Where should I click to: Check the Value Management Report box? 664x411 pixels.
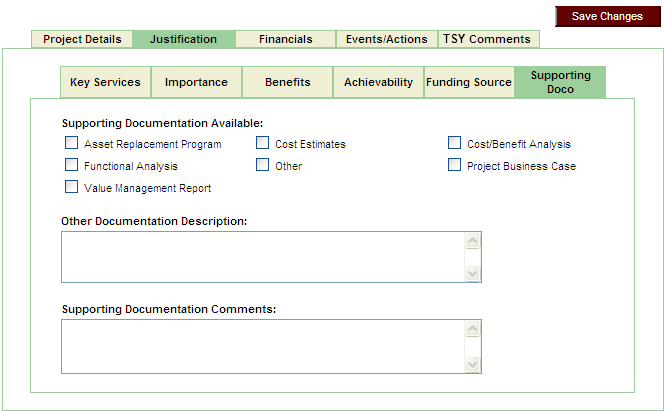pos(71,186)
